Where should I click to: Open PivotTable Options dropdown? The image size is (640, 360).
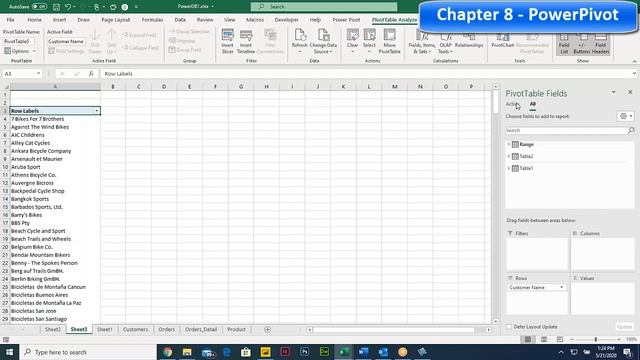(20, 51)
